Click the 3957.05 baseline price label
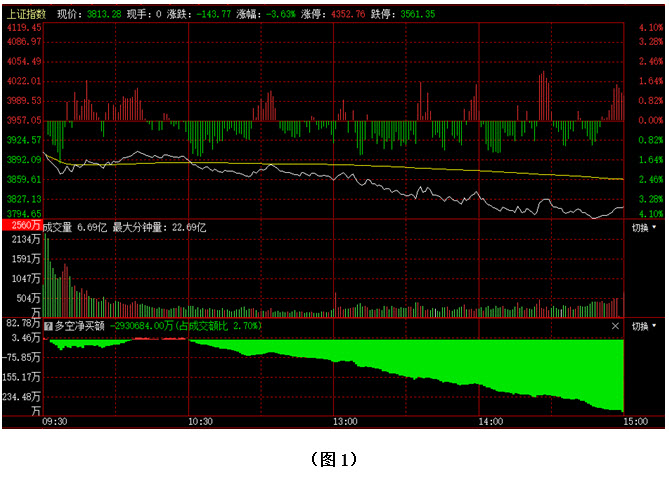 22,120
